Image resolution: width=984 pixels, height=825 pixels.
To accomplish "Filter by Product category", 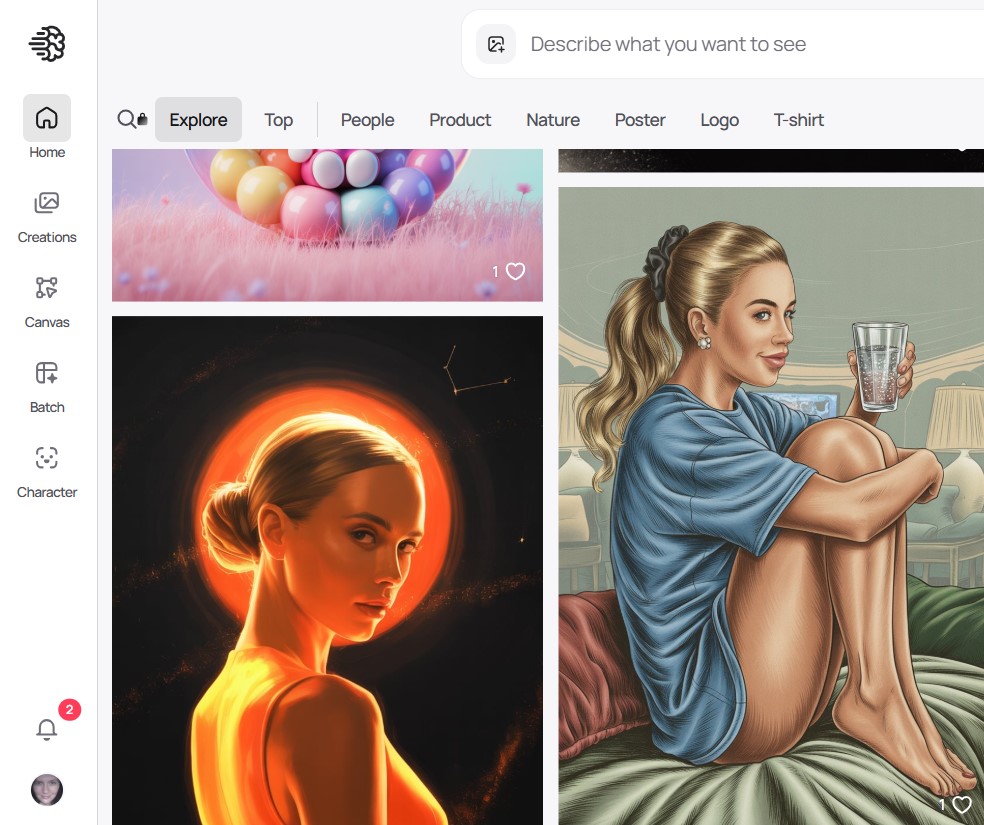I will [x=460, y=120].
